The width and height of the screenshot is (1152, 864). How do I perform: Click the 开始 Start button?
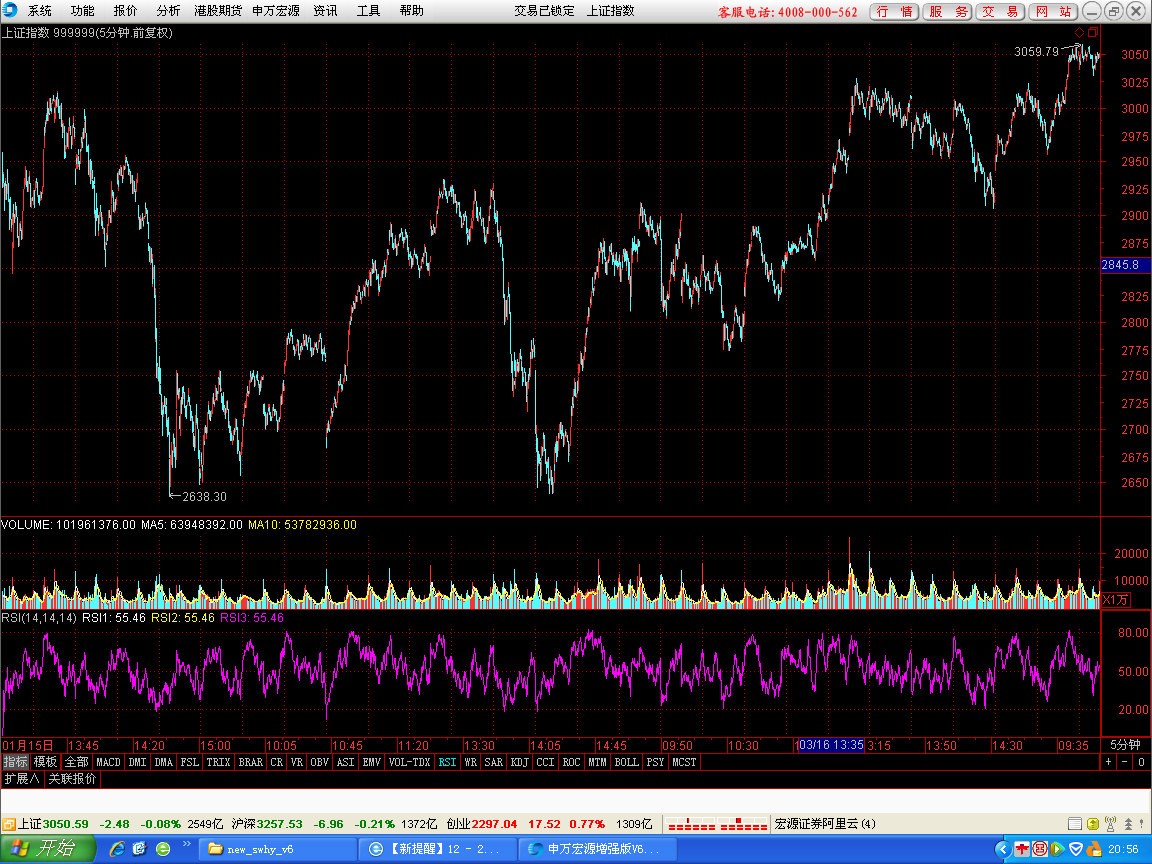[x=48, y=849]
